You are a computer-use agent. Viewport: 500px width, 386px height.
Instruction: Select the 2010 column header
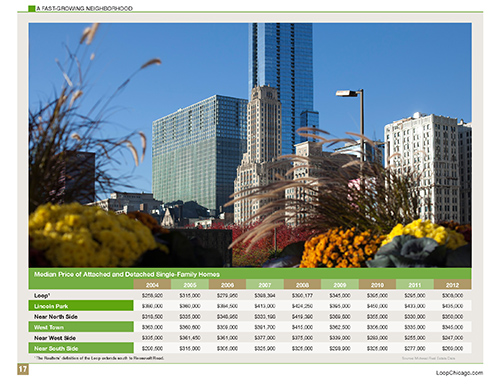pos(377,285)
